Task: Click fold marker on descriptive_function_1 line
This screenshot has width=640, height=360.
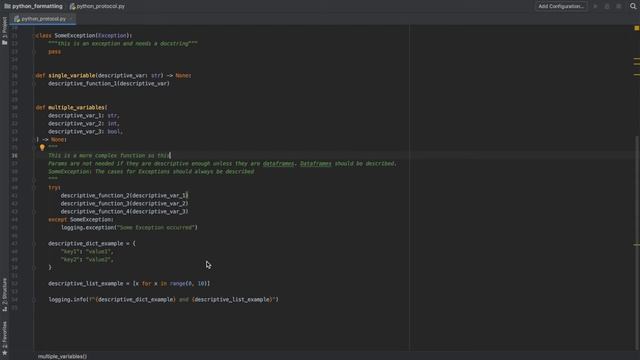Action: 35,84
